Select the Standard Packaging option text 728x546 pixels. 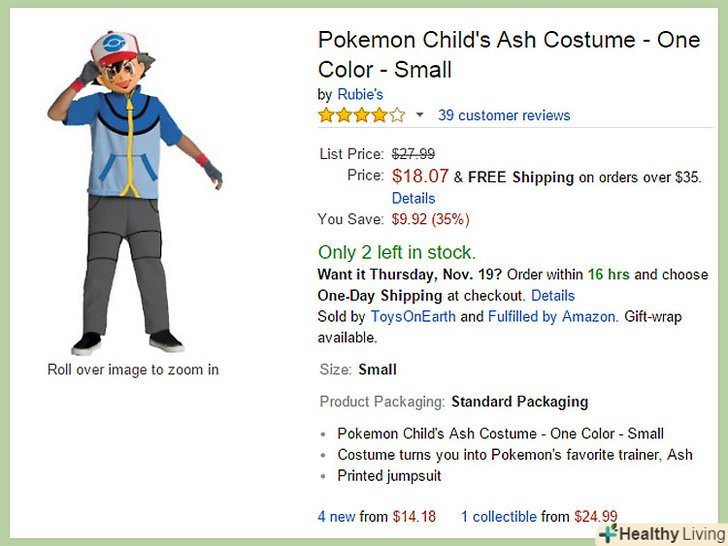[x=520, y=401]
